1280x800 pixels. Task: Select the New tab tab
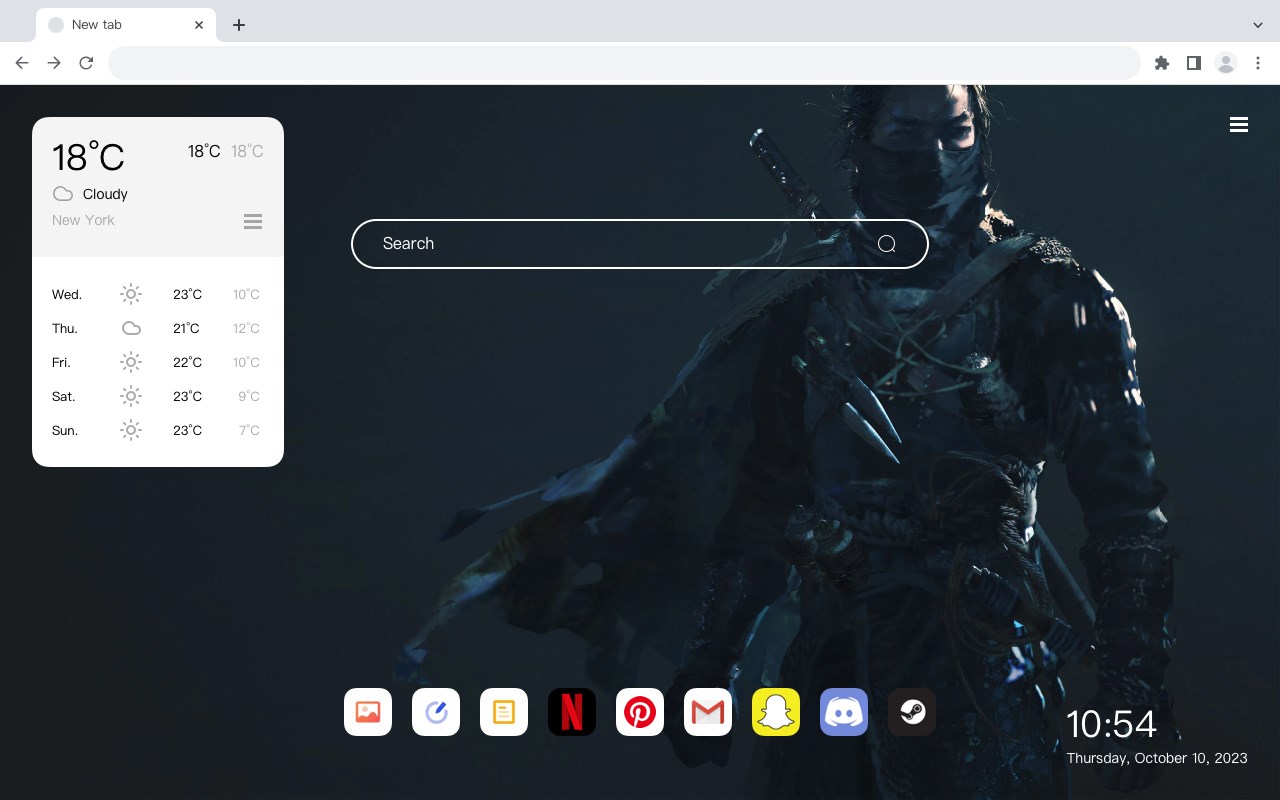point(126,25)
